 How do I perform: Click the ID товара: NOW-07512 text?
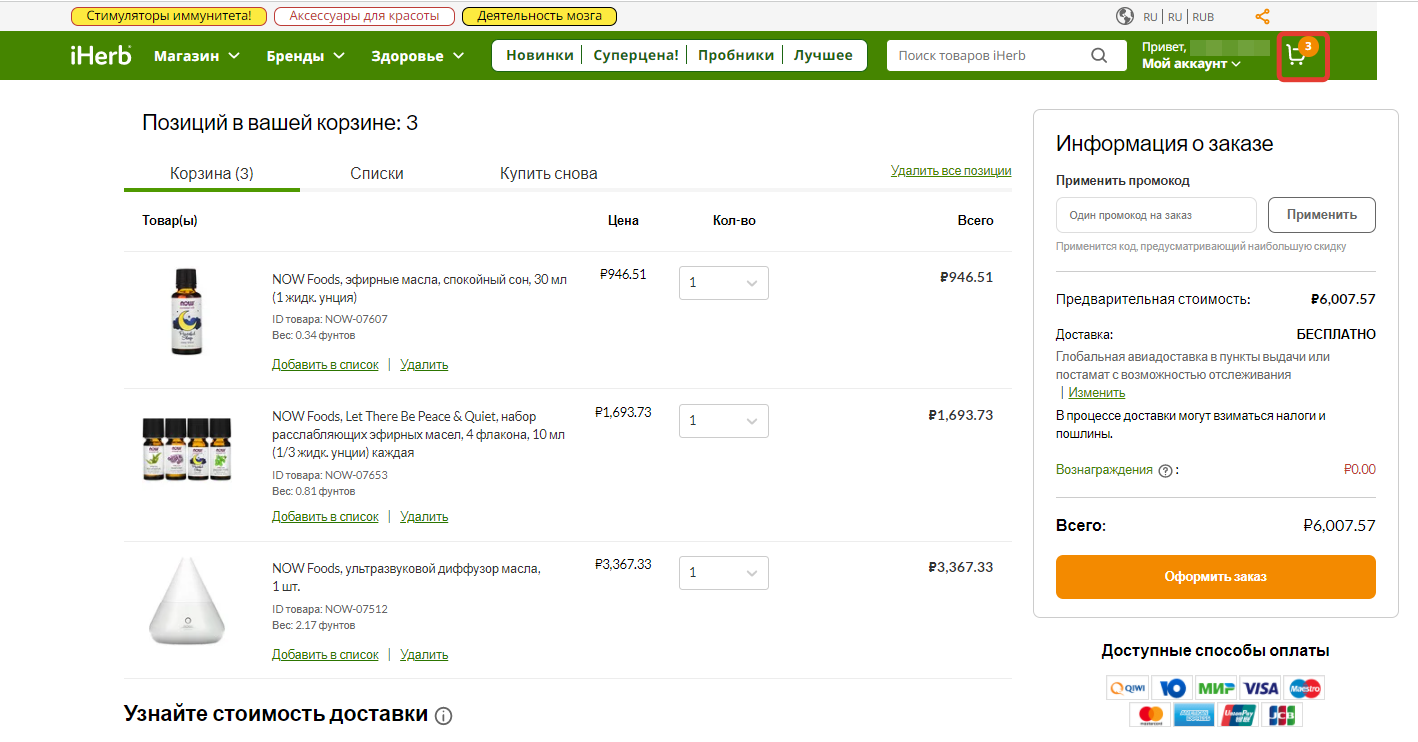[x=330, y=608]
